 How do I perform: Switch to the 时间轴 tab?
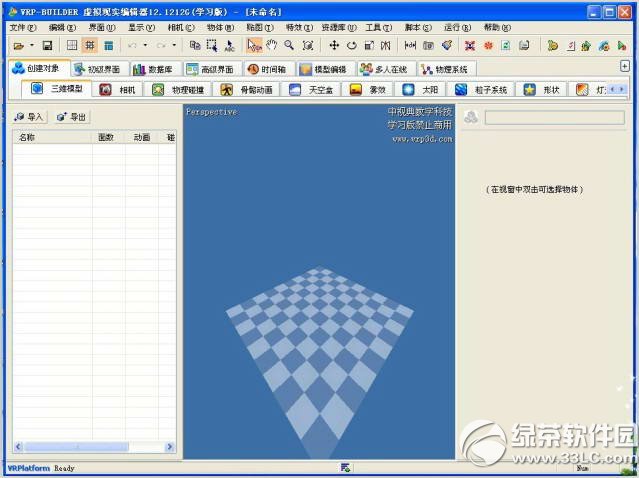(268, 69)
